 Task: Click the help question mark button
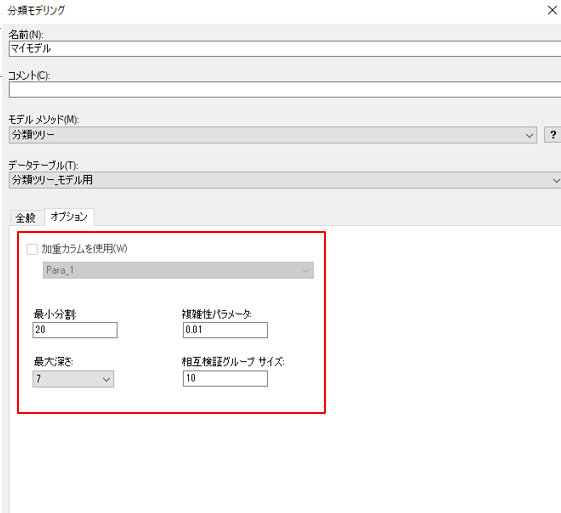click(x=552, y=135)
